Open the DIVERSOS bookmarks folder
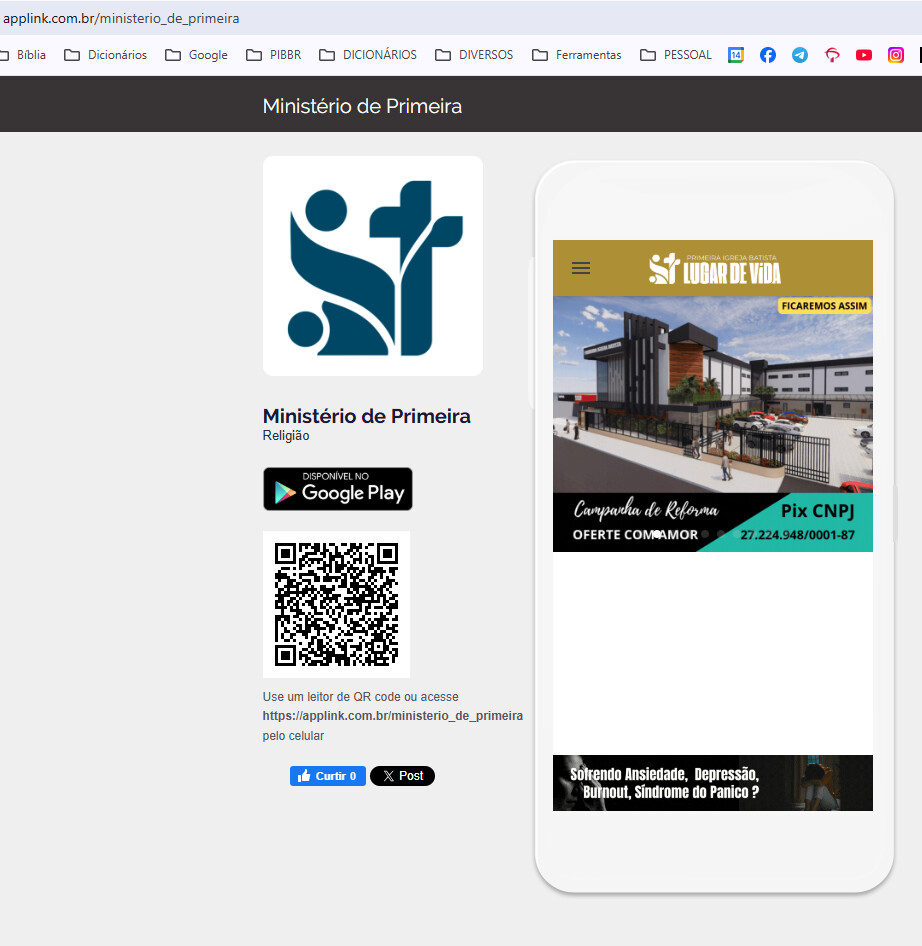This screenshot has height=946, width=922. [x=474, y=55]
